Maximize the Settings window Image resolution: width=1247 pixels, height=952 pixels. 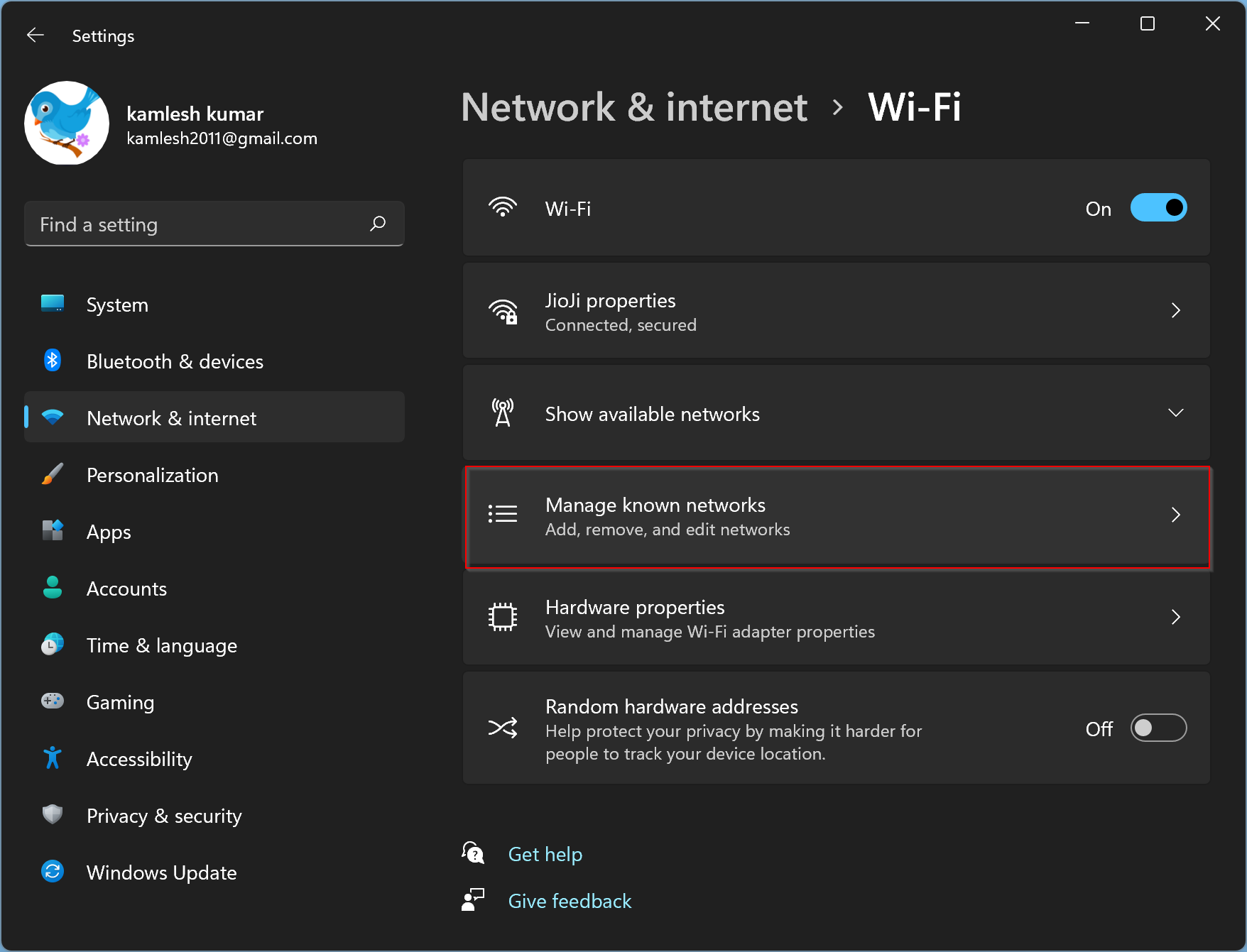click(1148, 23)
